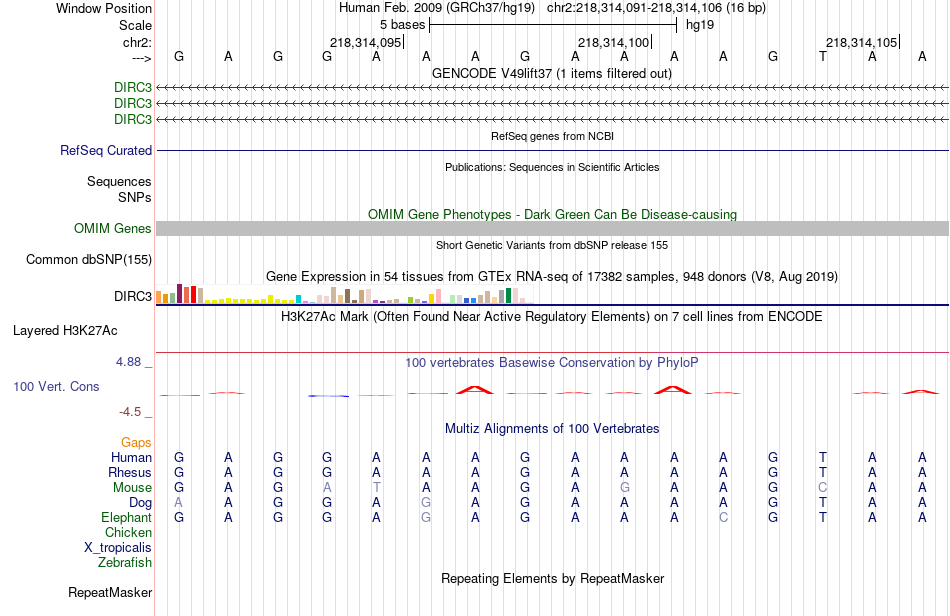
Task: Click the 5 bases scale bar
Action: click(x=553, y=25)
